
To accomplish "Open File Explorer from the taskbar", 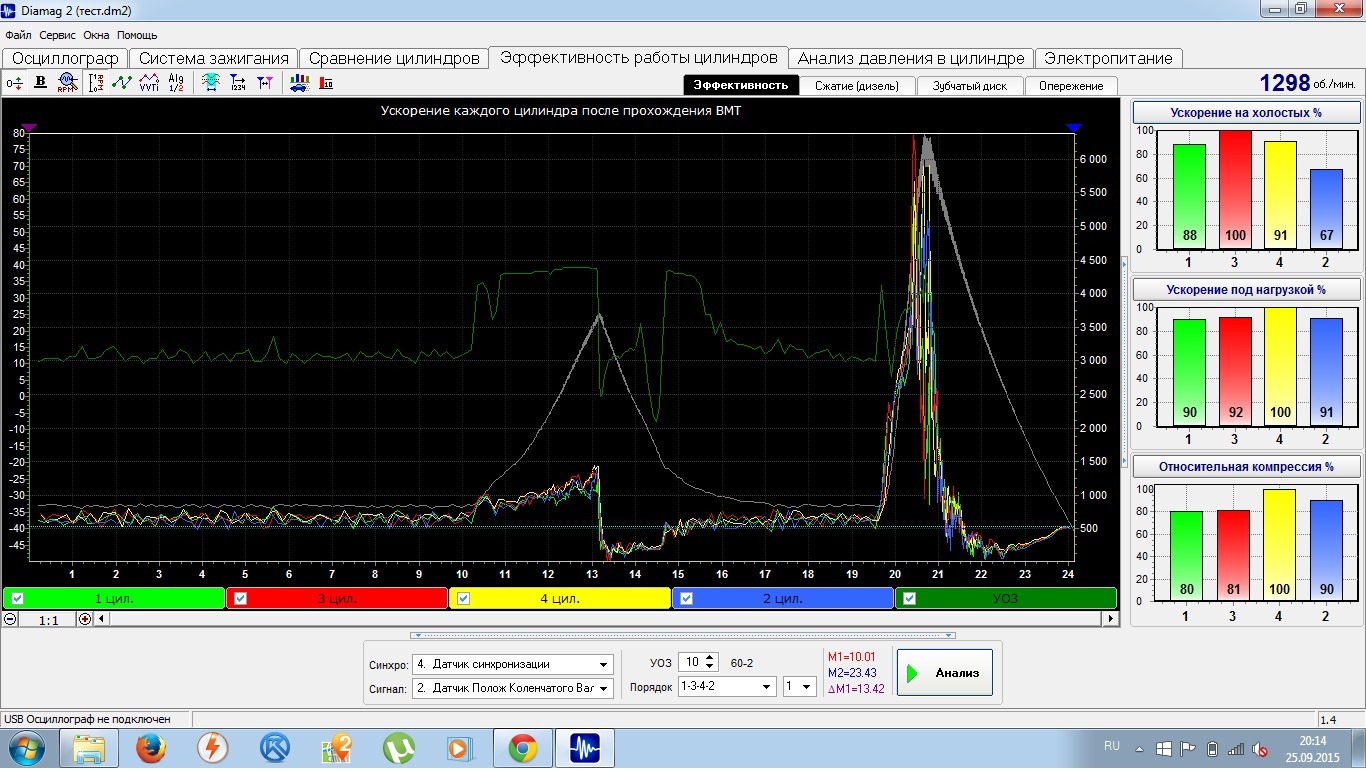I will pos(89,748).
